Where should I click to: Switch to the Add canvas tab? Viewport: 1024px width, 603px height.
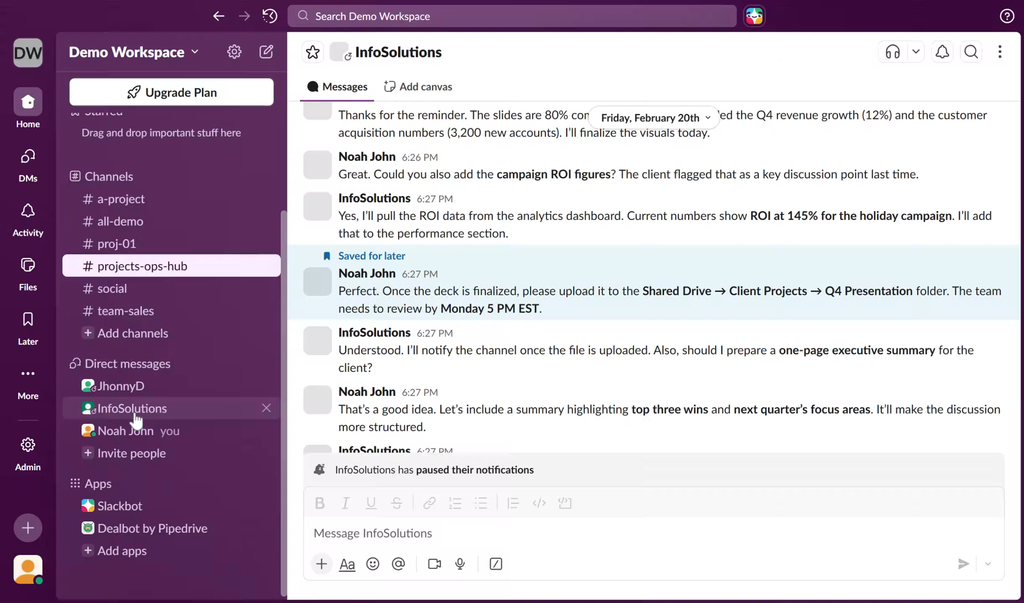click(418, 87)
